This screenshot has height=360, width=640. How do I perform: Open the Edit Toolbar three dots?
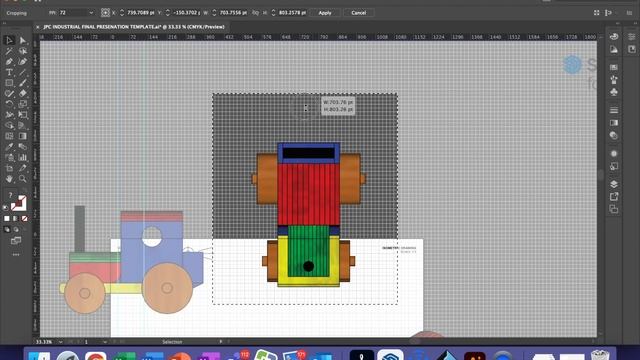[16, 254]
